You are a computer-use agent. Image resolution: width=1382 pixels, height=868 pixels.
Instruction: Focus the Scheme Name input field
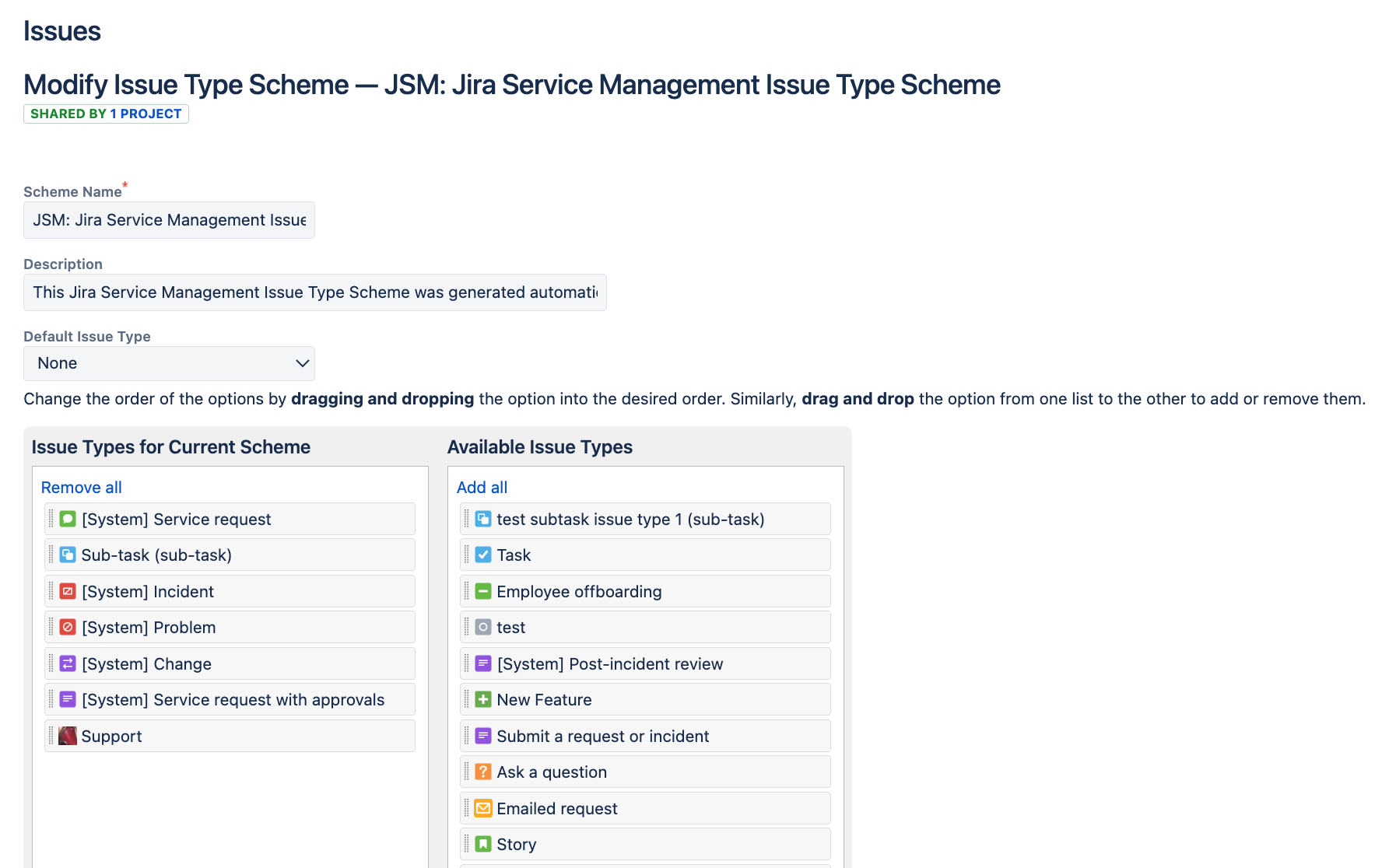[x=169, y=220]
